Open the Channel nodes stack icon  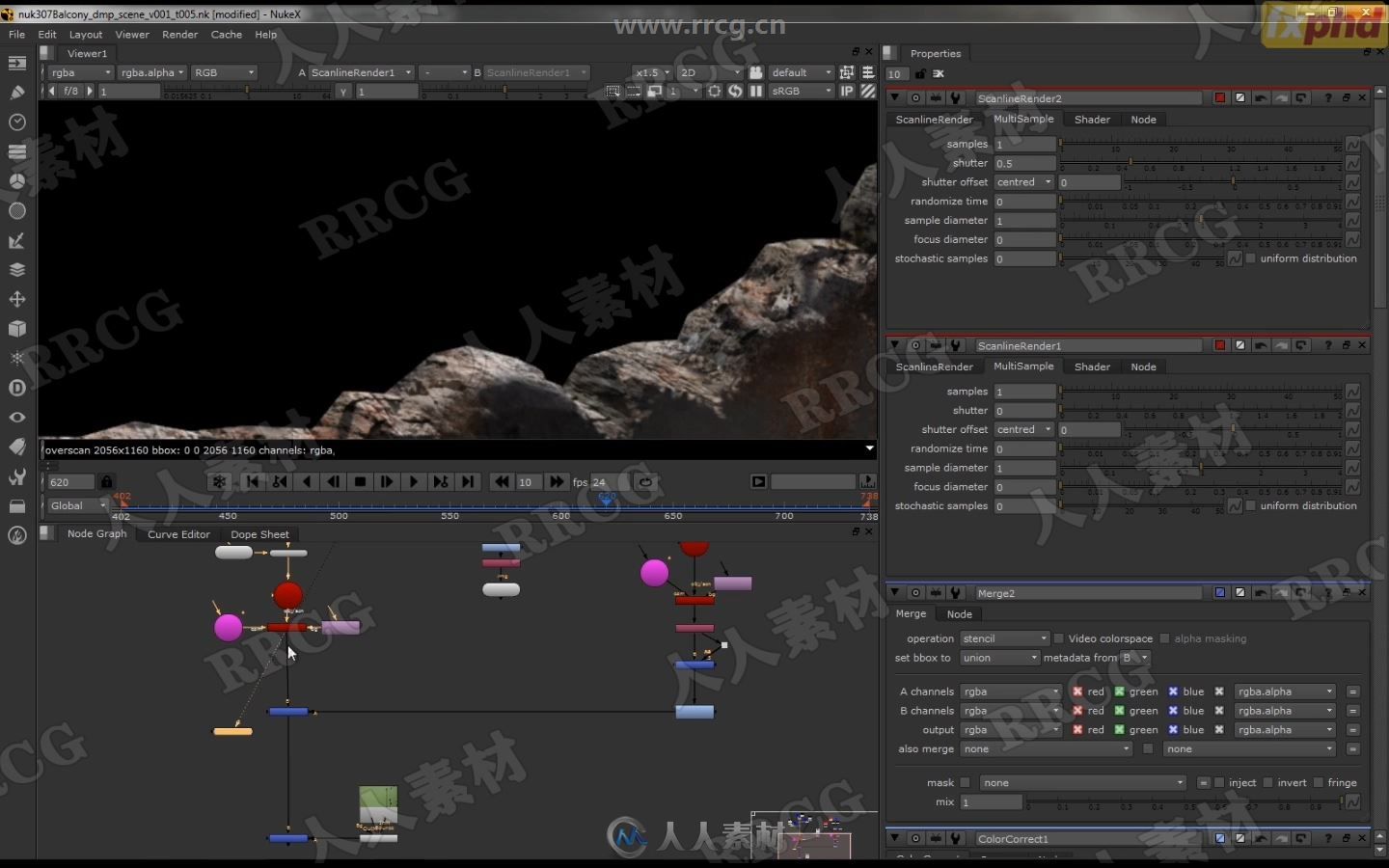pos(16,151)
